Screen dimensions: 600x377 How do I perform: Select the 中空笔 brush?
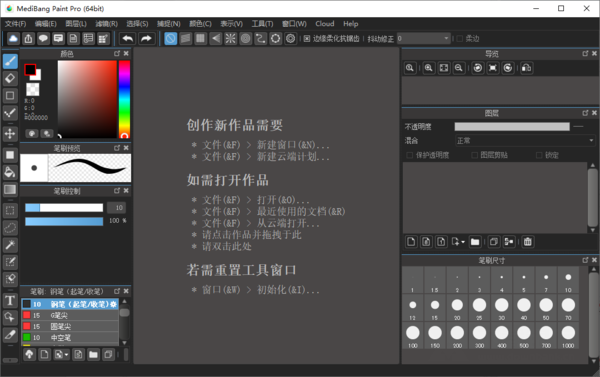click(70, 338)
